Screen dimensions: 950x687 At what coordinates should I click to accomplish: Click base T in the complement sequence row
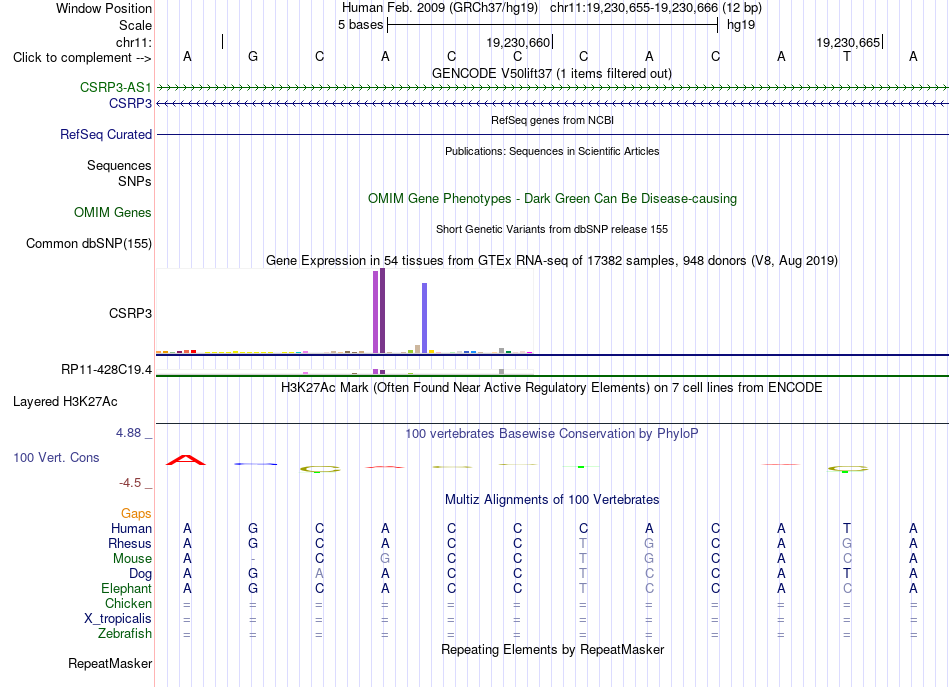point(847,56)
